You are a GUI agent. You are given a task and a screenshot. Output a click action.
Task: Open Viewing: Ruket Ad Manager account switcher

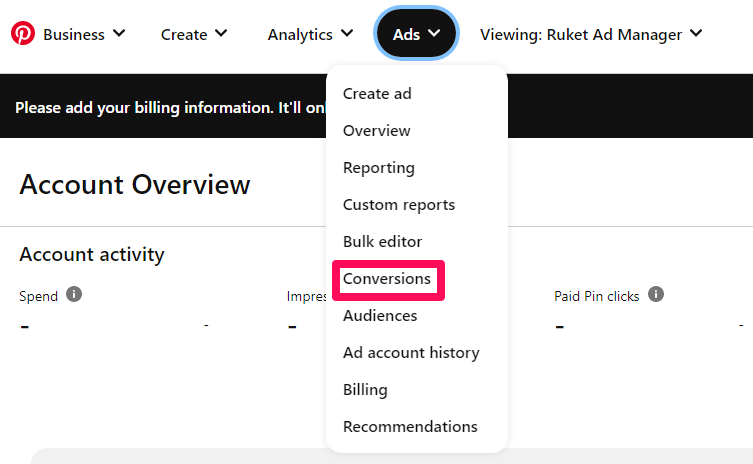pyautogui.click(x=591, y=34)
